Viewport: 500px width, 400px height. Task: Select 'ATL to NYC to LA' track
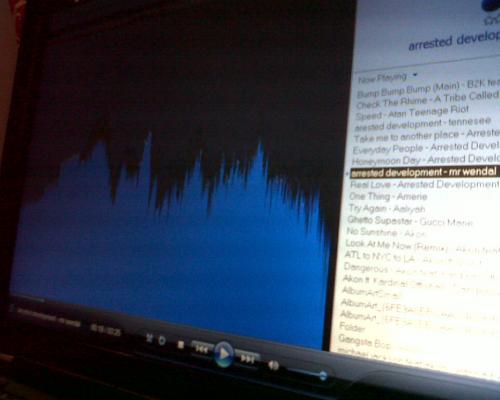[x=413, y=258]
